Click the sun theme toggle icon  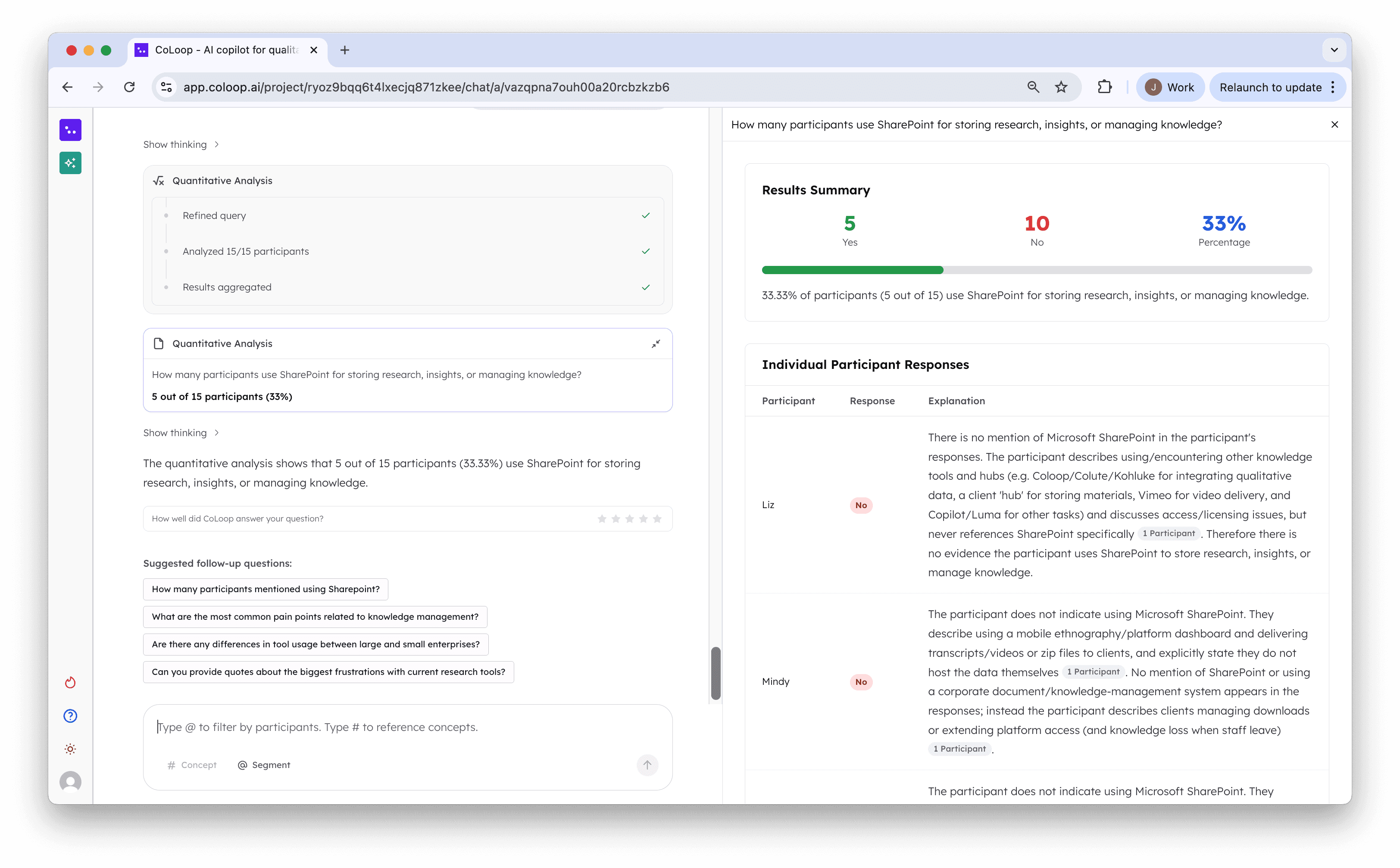(70, 749)
